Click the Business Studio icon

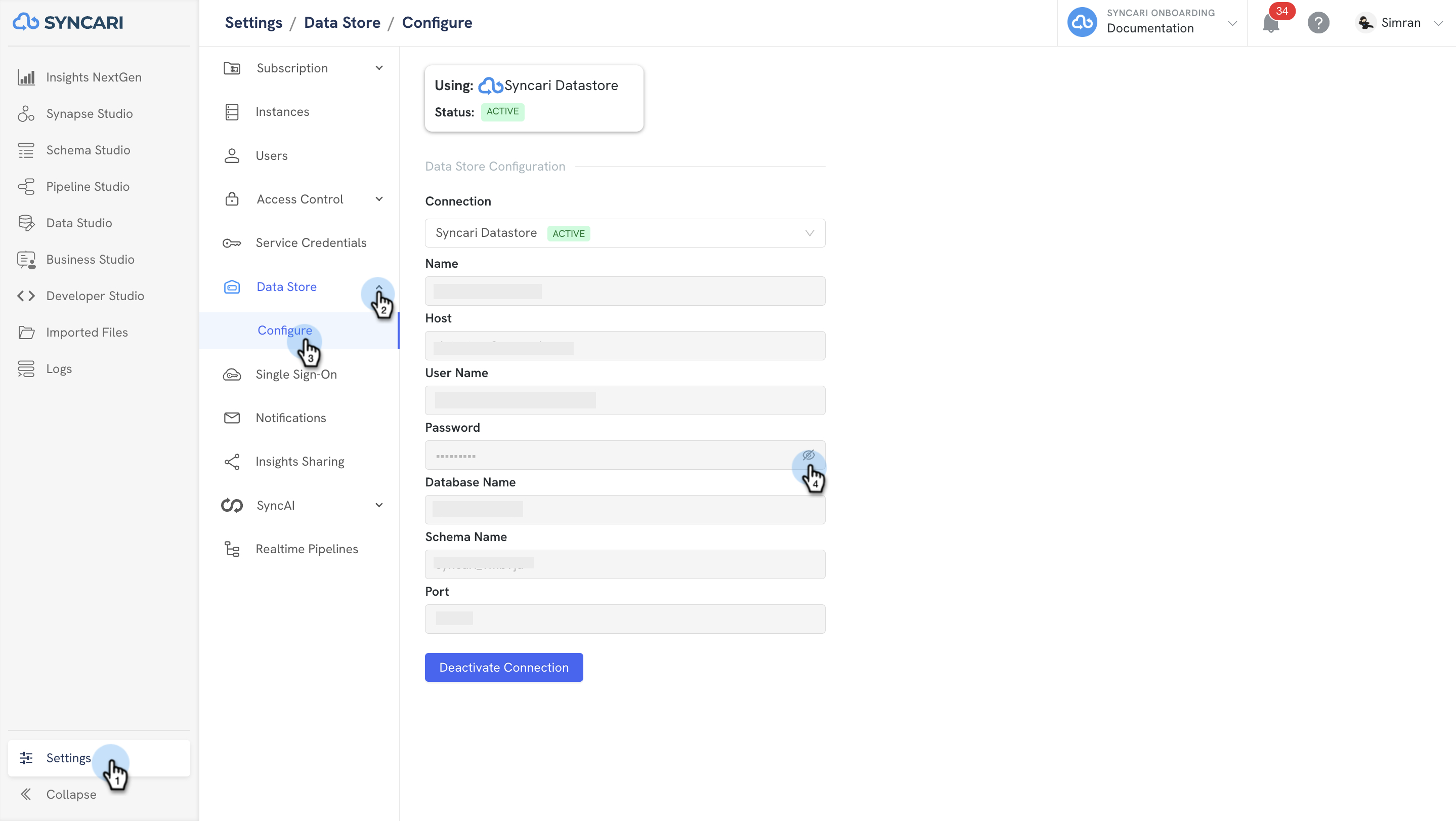[x=26, y=260]
